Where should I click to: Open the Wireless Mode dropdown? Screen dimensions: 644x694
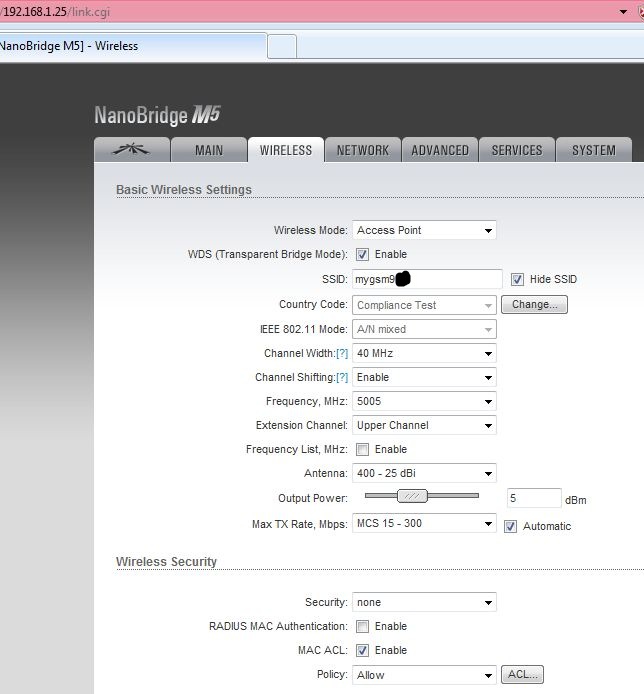(x=424, y=230)
